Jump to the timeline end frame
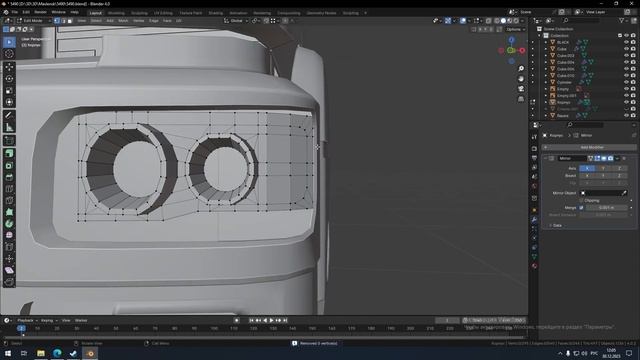This screenshot has width=640, height=360. pyautogui.click(x=285, y=320)
